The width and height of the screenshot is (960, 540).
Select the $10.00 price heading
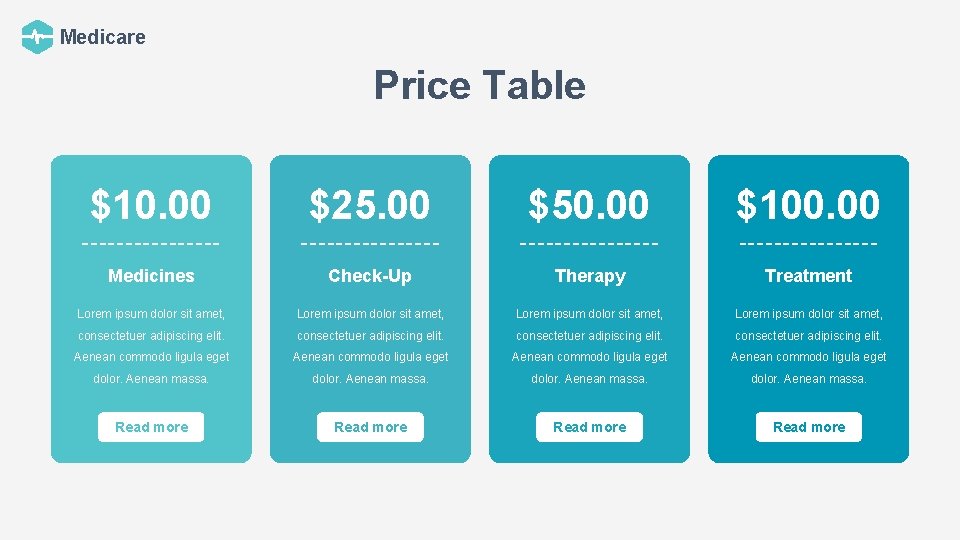pos(151,205)
